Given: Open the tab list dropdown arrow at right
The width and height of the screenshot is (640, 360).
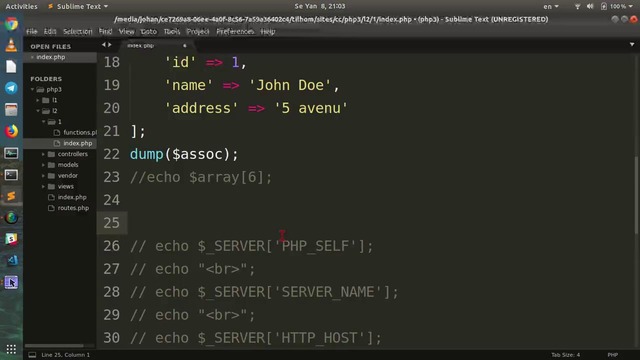Looking at the screenshot, I should (x=632, y=44).
